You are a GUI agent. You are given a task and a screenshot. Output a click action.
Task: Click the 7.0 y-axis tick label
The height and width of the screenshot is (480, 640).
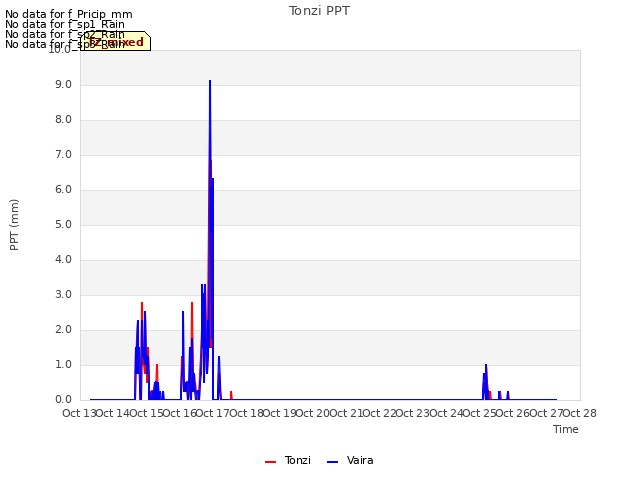(63, 155)
